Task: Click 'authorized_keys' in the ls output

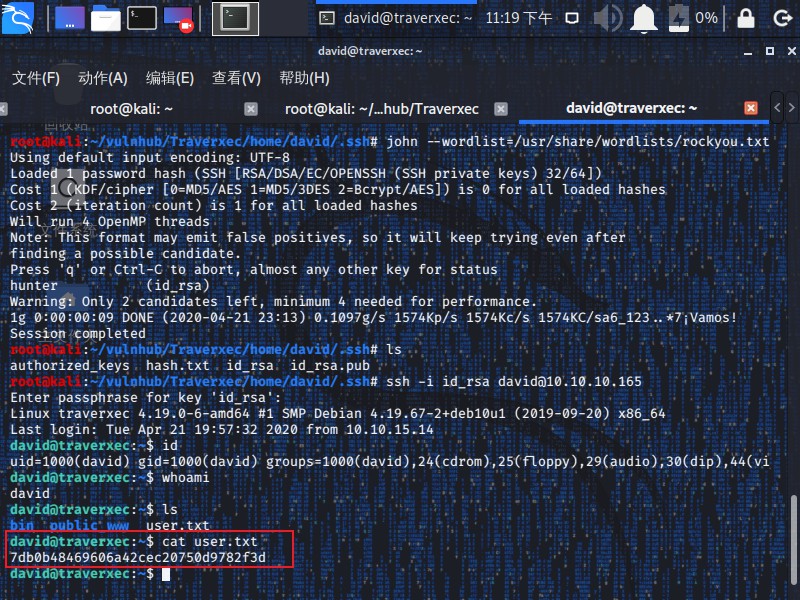Action: pos(69,365)
